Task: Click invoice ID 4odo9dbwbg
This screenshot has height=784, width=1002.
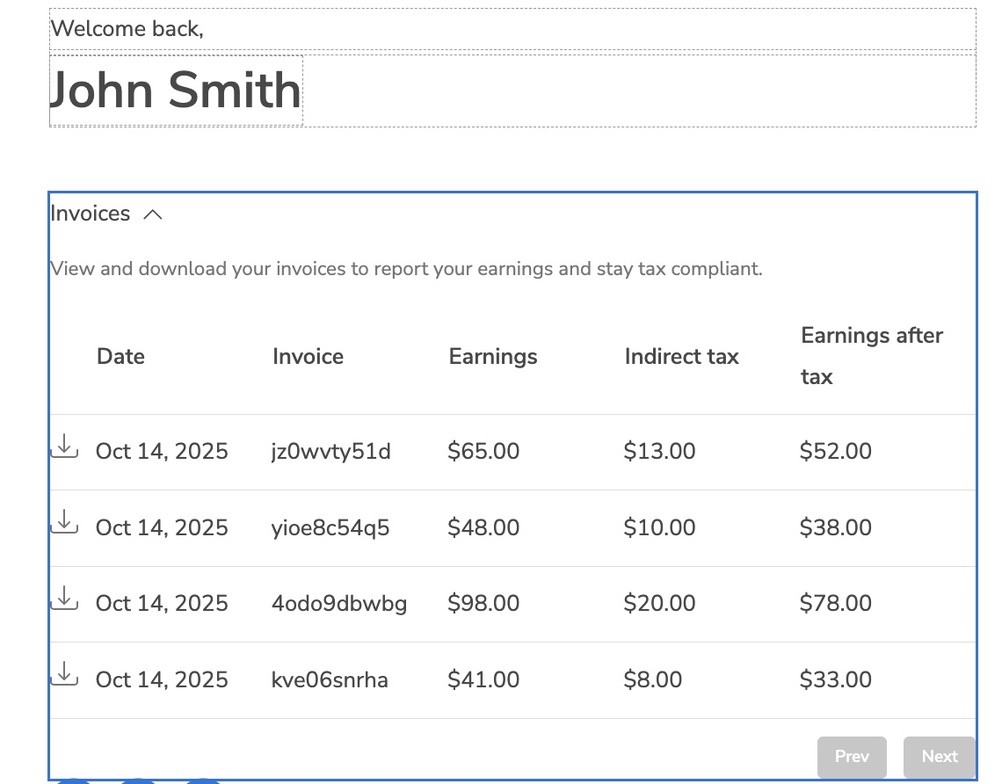Action: pyautogui.click(x=339, y=604)
